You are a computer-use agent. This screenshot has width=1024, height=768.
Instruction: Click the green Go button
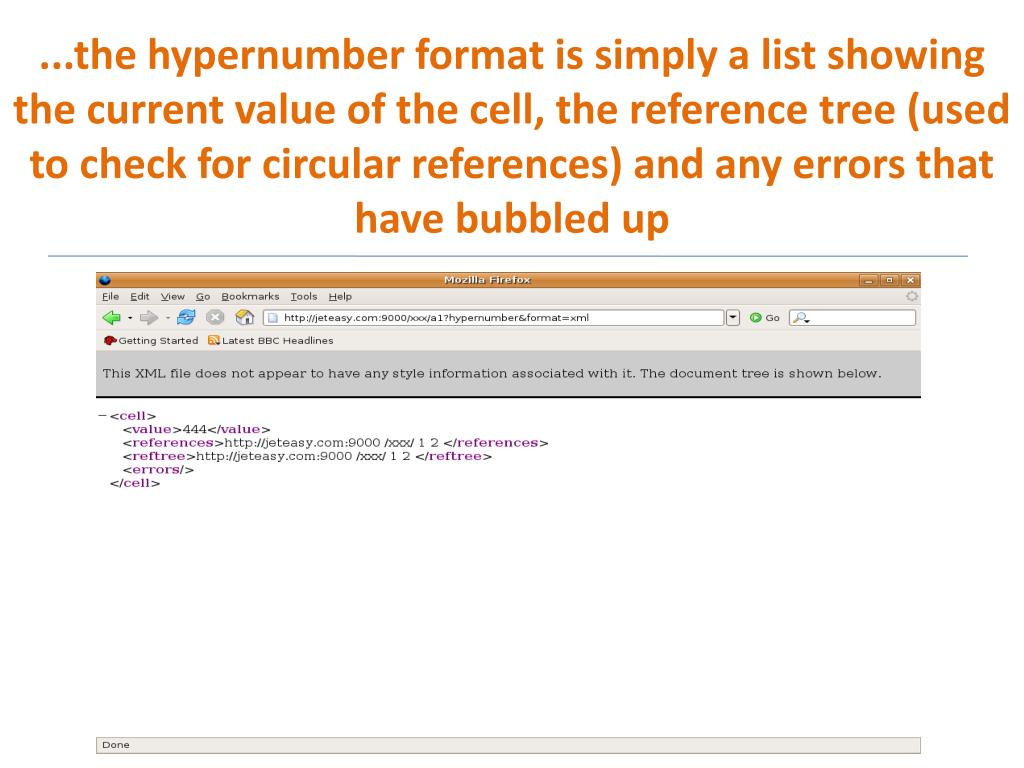(x=765, y=317)
